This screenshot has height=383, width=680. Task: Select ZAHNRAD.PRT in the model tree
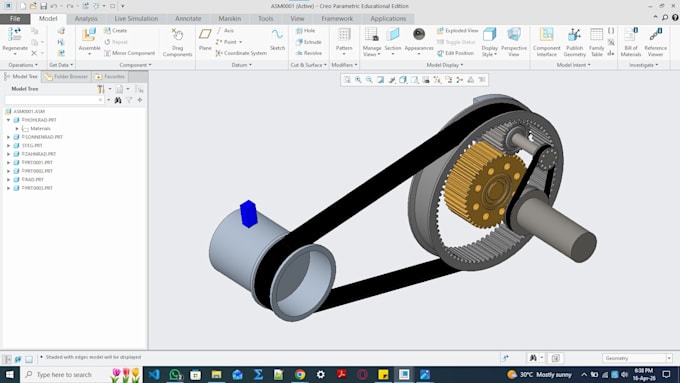(x=39, y=154)
